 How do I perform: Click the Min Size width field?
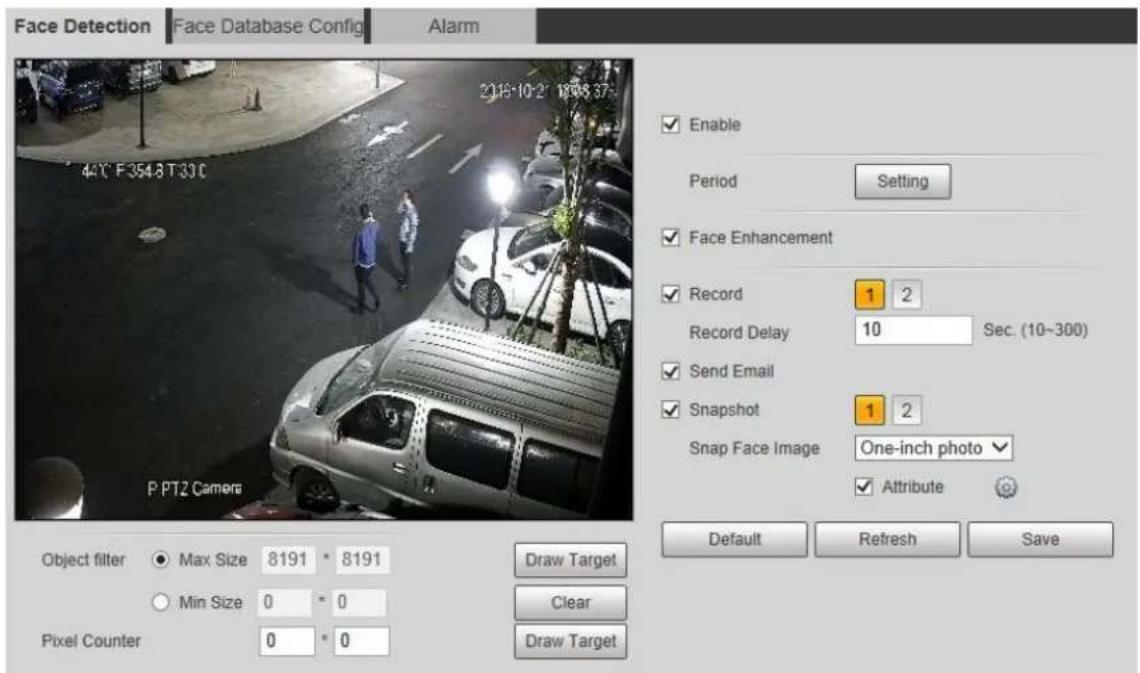click(284, 603)
